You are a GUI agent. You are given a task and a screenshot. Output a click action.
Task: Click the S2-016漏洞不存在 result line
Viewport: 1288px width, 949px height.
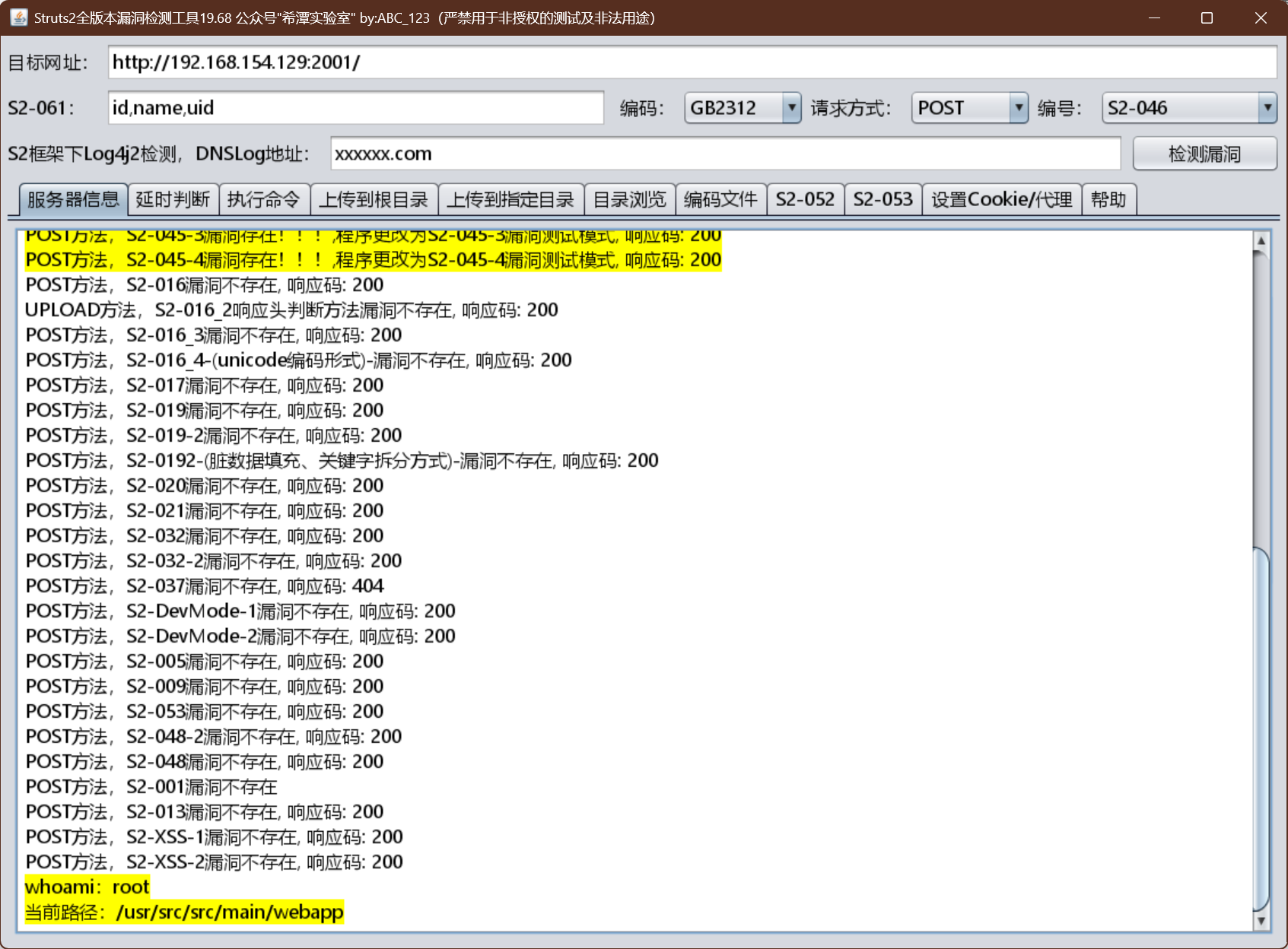tap(205, 285)
